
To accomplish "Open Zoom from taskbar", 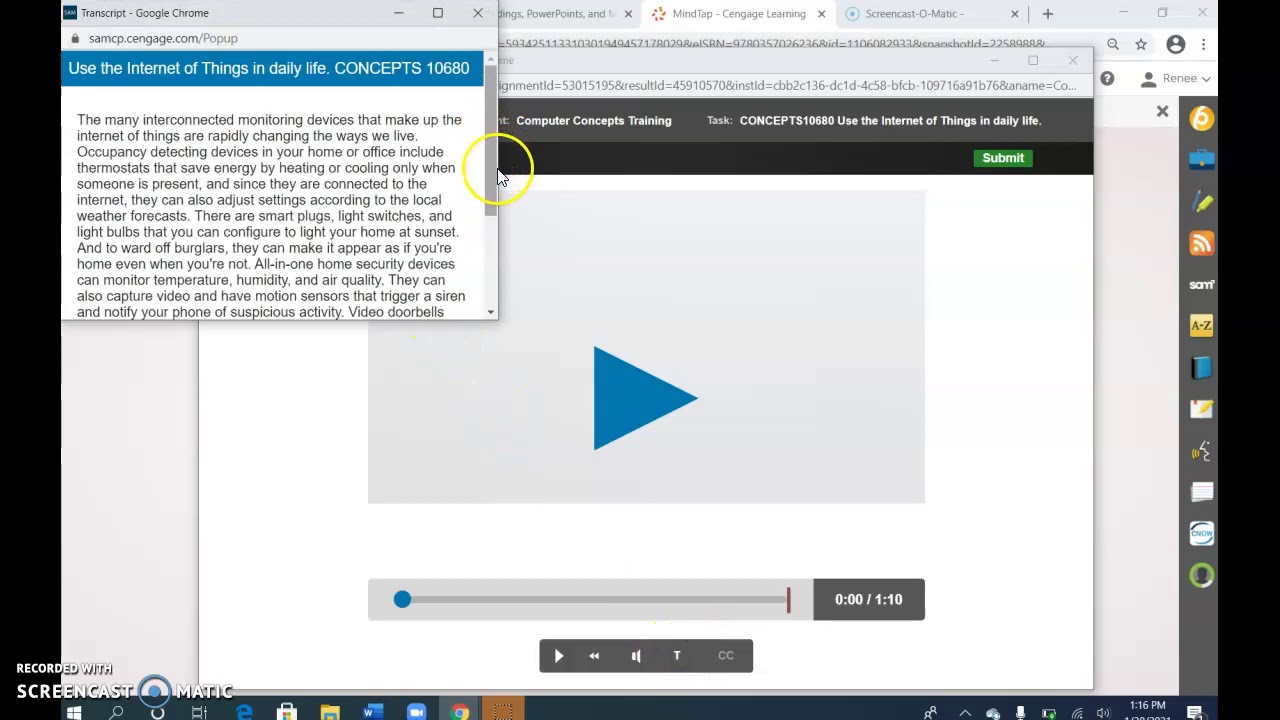I will pos(416,712).
